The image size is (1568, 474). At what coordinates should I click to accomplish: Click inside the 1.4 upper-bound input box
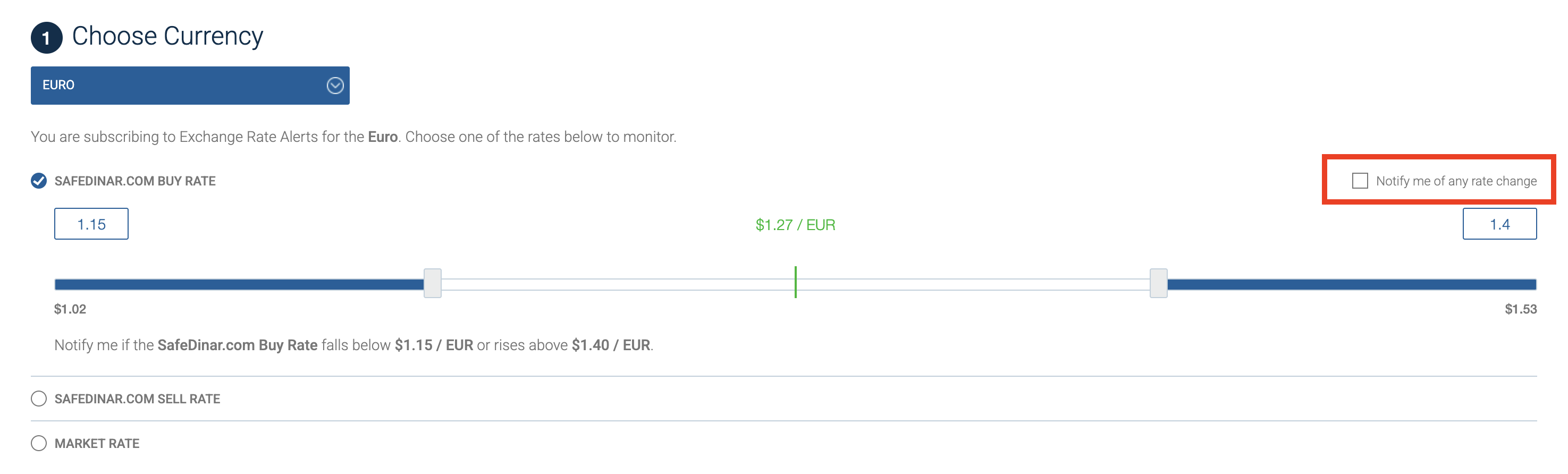(1501, 223)
